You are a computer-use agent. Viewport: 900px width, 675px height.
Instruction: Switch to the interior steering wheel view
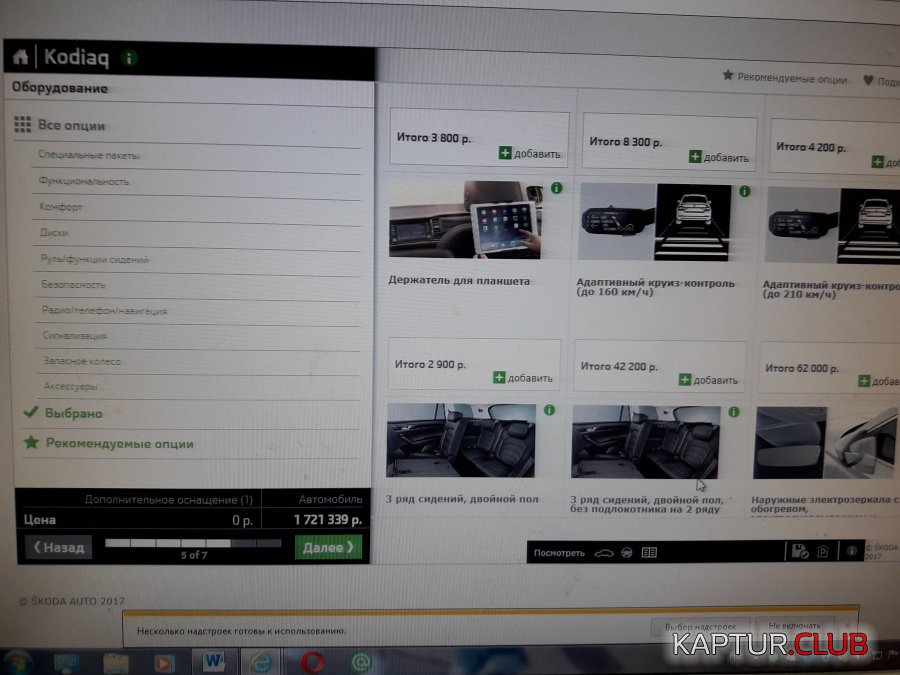tap(627, 553)
